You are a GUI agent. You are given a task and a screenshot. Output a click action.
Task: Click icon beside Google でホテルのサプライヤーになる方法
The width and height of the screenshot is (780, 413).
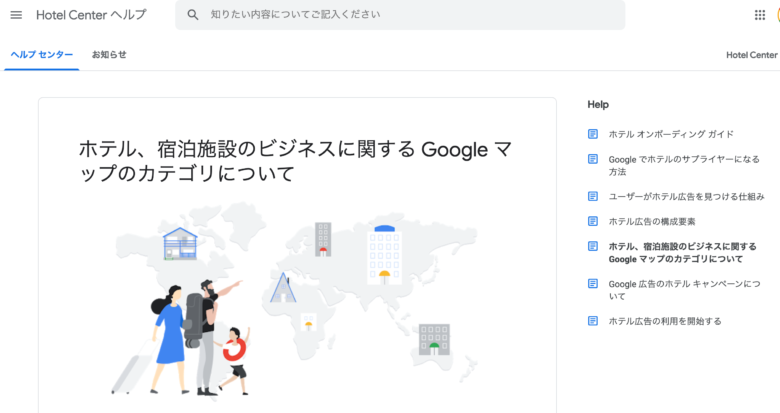coord(592,159)
